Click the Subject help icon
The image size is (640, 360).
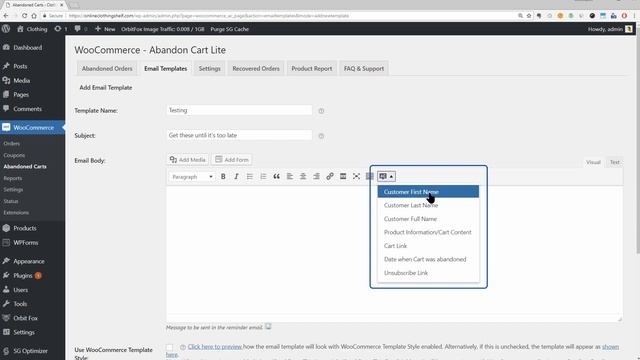pos(321,136)
